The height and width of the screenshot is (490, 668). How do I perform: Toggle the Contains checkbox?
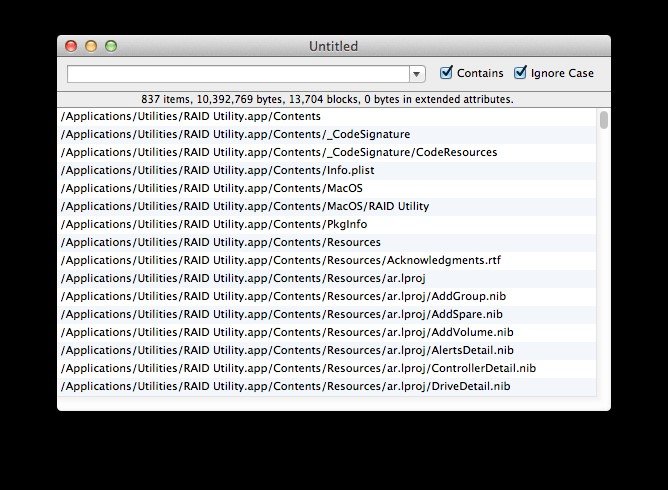tap(446, 73)
